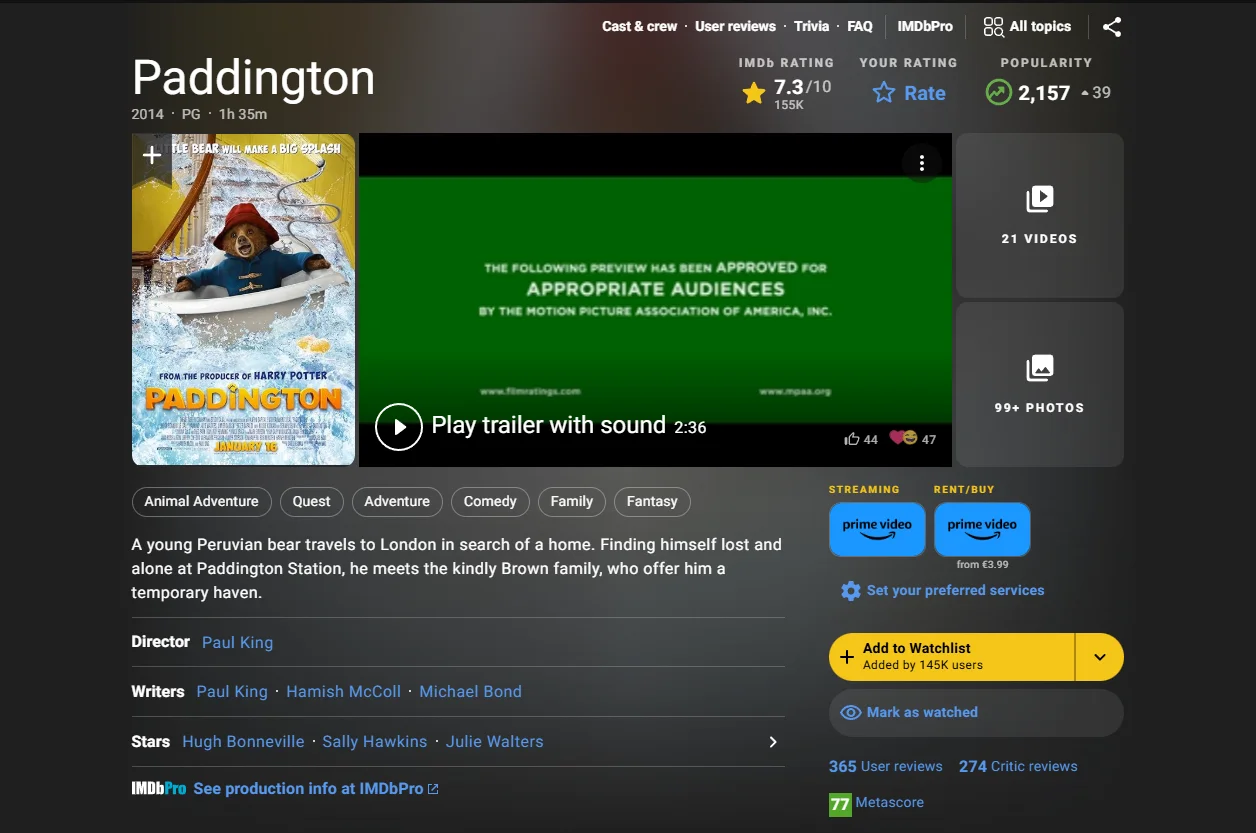Play the trailer with sound
The height and width of the screenshot is (833, 1256).
(x=399, y=426)
